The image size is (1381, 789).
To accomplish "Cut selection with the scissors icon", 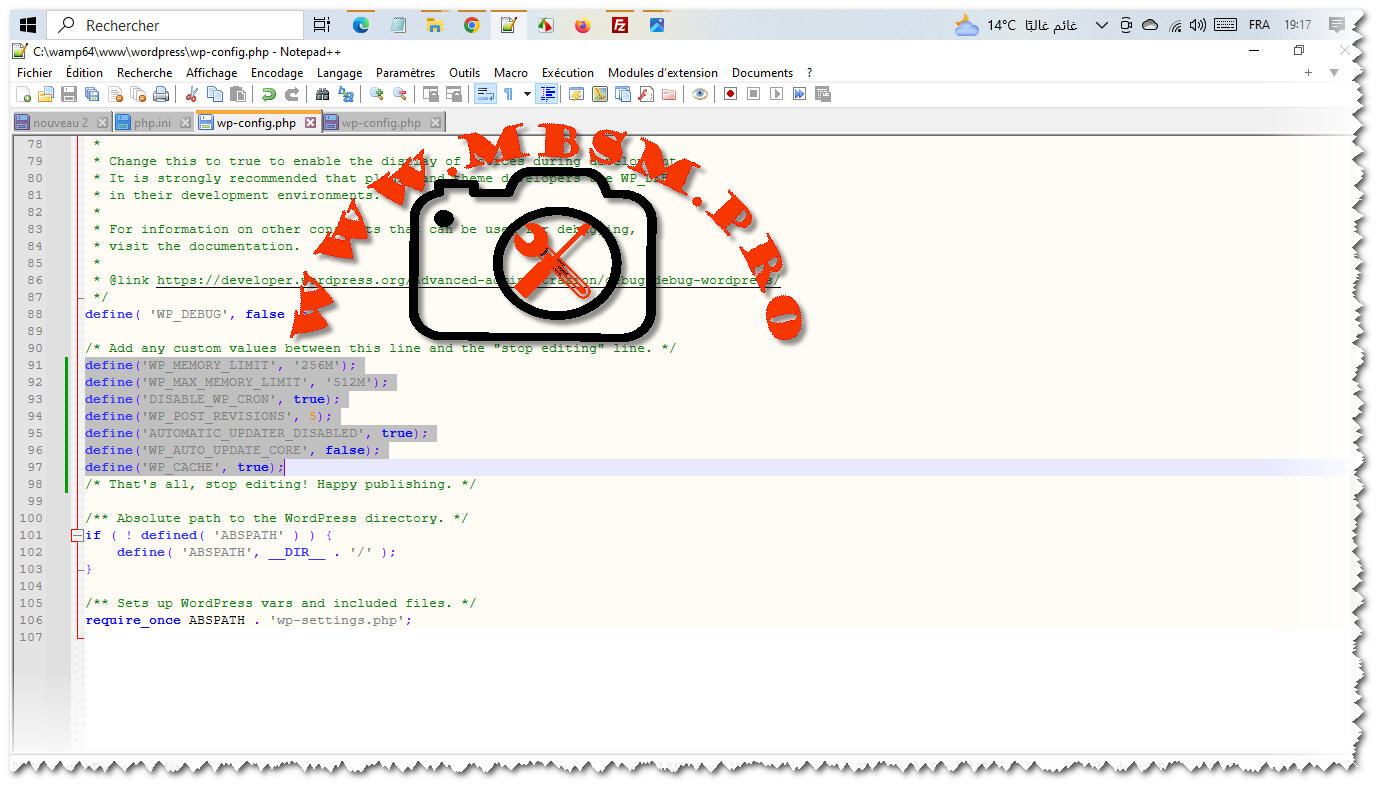I will point(191,94).
